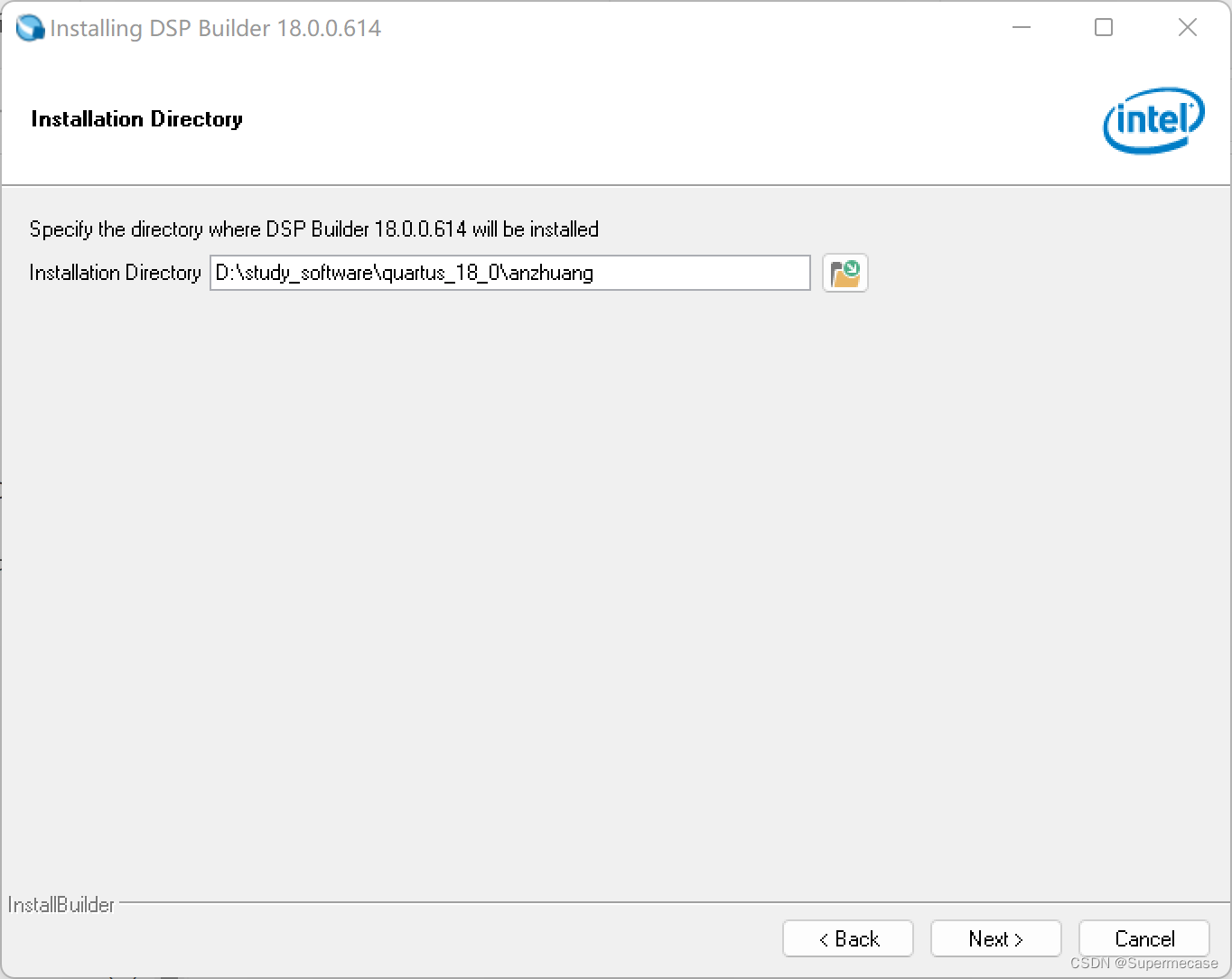This screenshot has height=979, width=1232.
Task: Click the title bar text Installing DSP Builder 18.0.0.614
Action: pyautogui.click(x=214, y=27)
